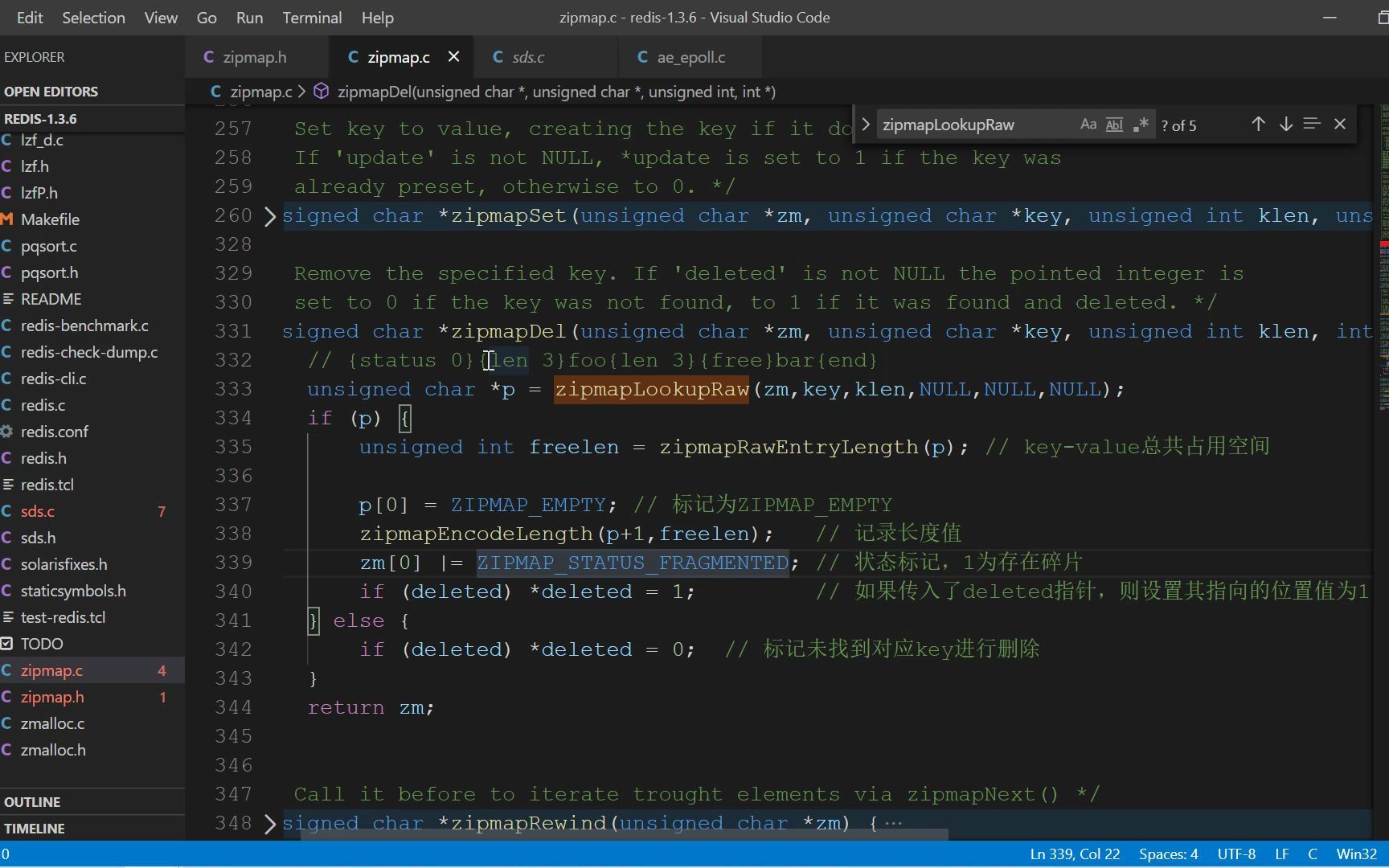Expand the OUTLINE section
This screenshot has width=1389, height=868.
coord(32,801)
